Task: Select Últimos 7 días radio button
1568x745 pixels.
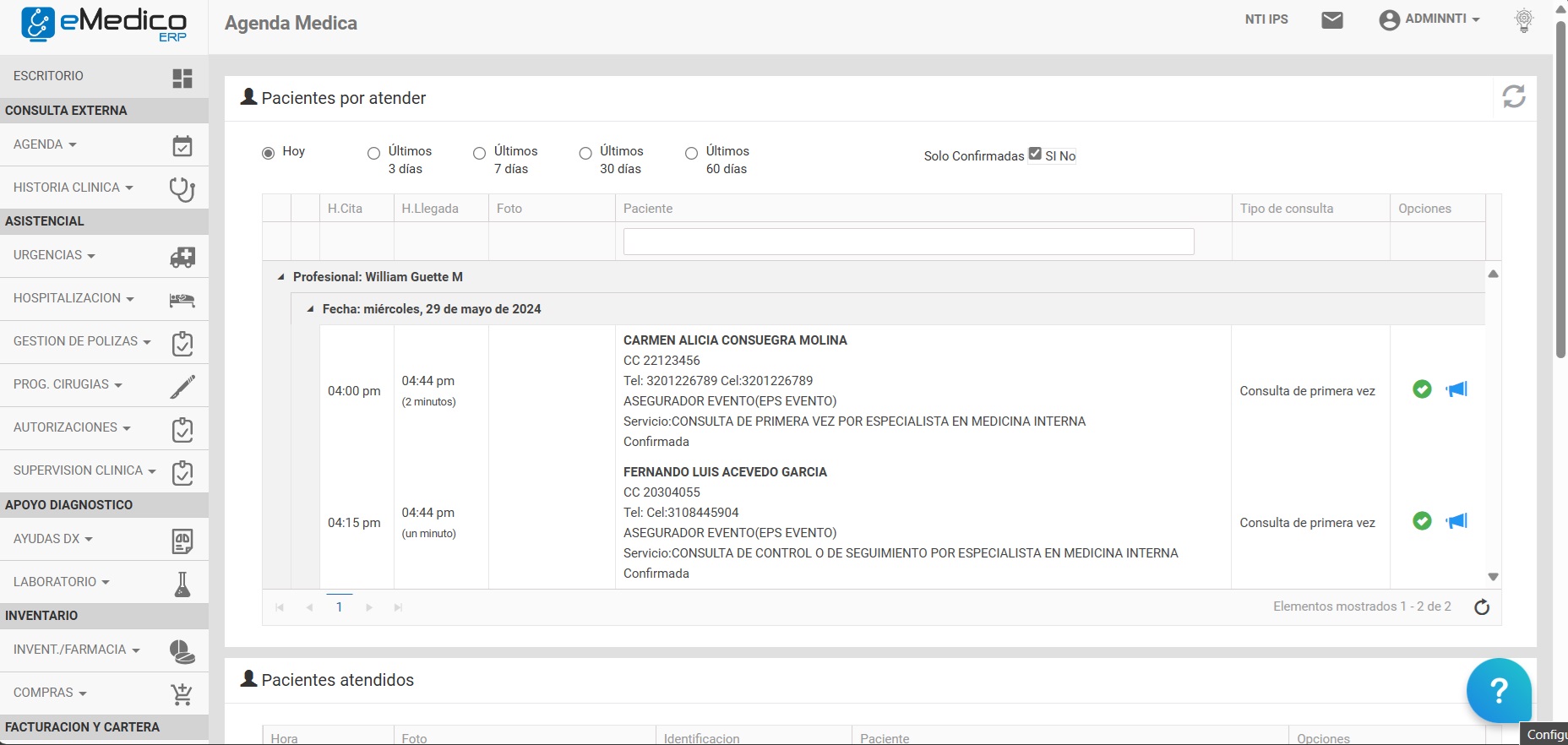Action: (479, 153)
